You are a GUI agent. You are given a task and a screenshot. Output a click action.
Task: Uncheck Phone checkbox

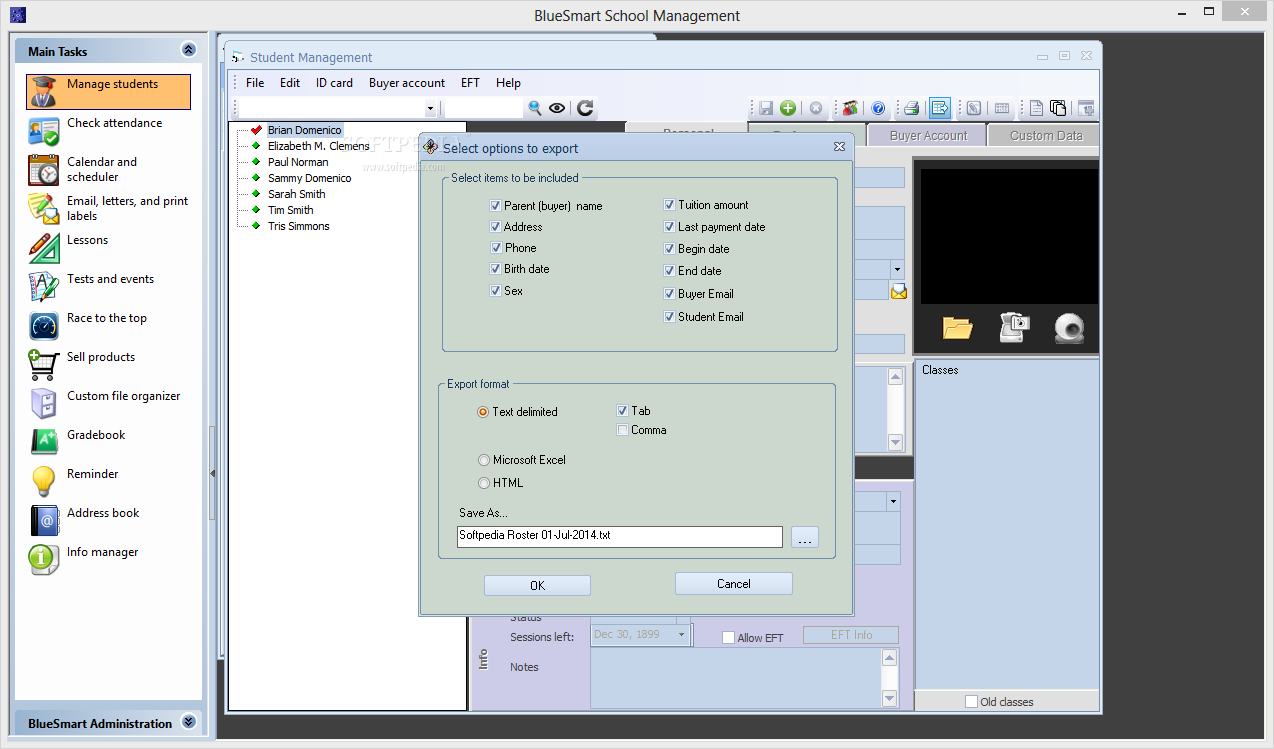point(495,248)
